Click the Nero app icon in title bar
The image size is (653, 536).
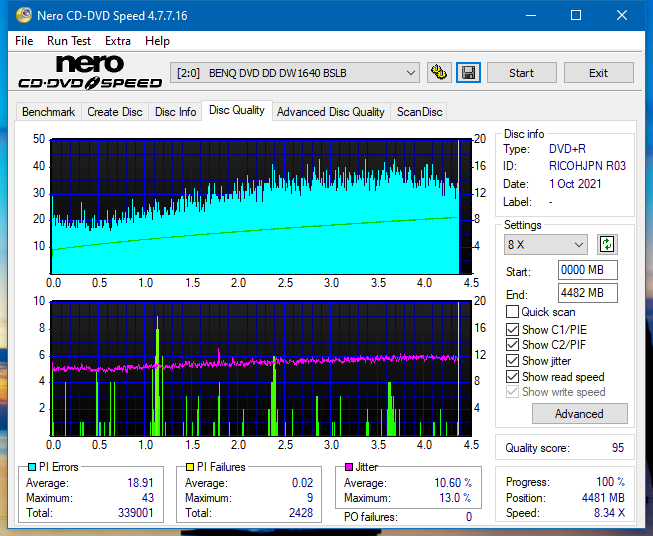pyautogui.click(x=24, y=15)
